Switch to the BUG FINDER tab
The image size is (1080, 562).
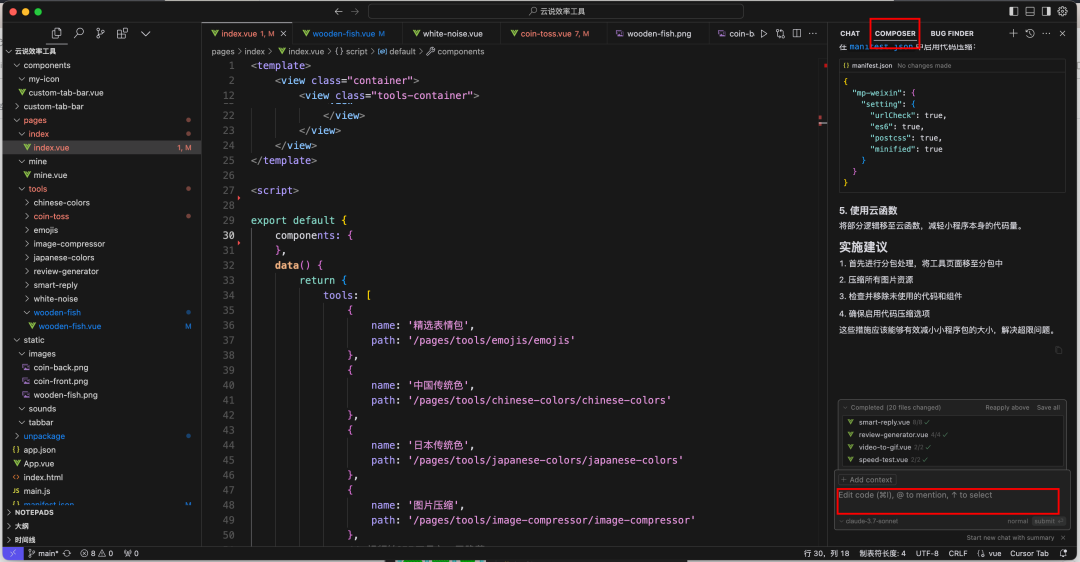952,33
